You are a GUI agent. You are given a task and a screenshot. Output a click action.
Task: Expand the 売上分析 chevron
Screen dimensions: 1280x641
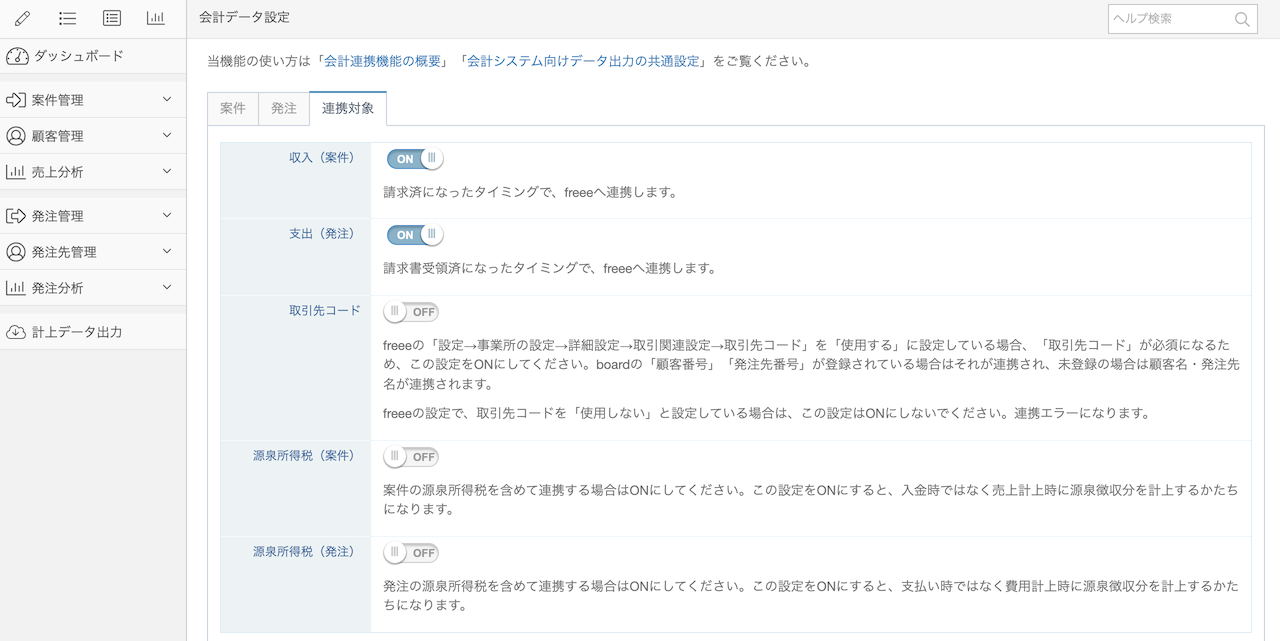click(x=167, y=172)
